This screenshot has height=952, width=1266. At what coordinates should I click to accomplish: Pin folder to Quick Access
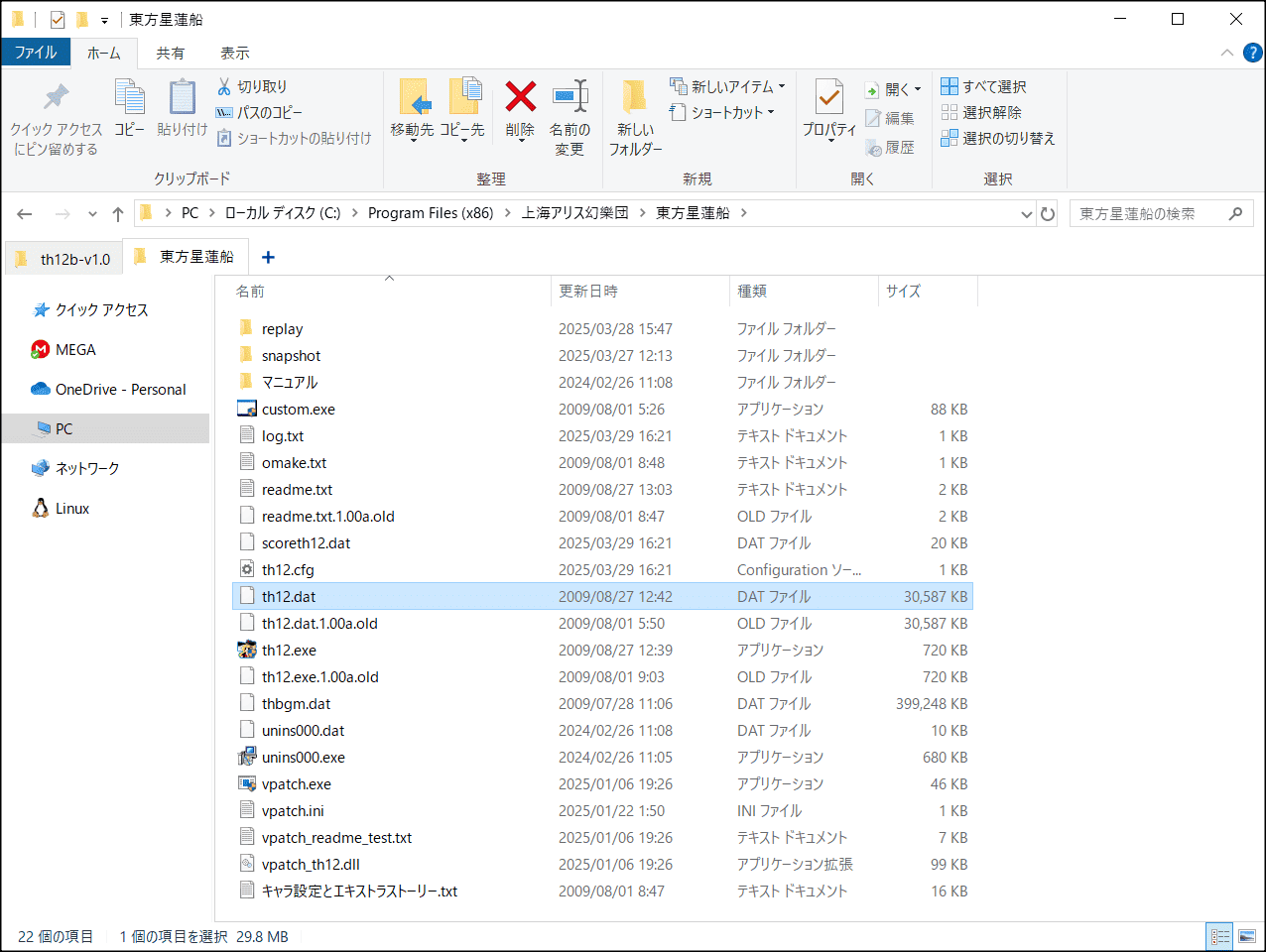56,119
